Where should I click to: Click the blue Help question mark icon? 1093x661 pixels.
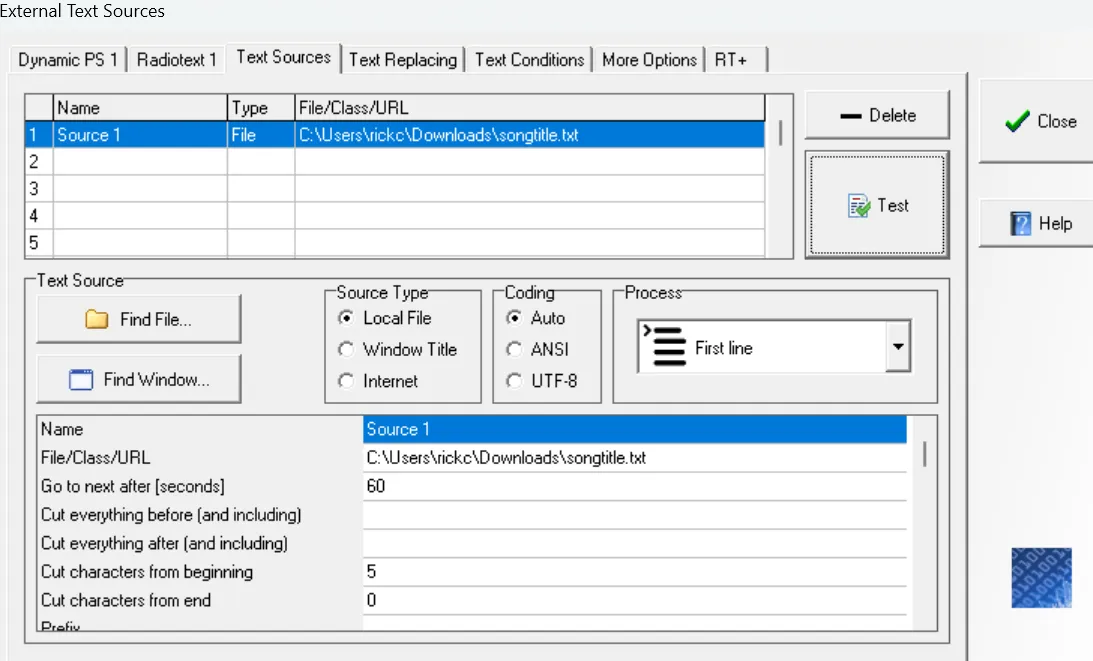[1020, 224]
